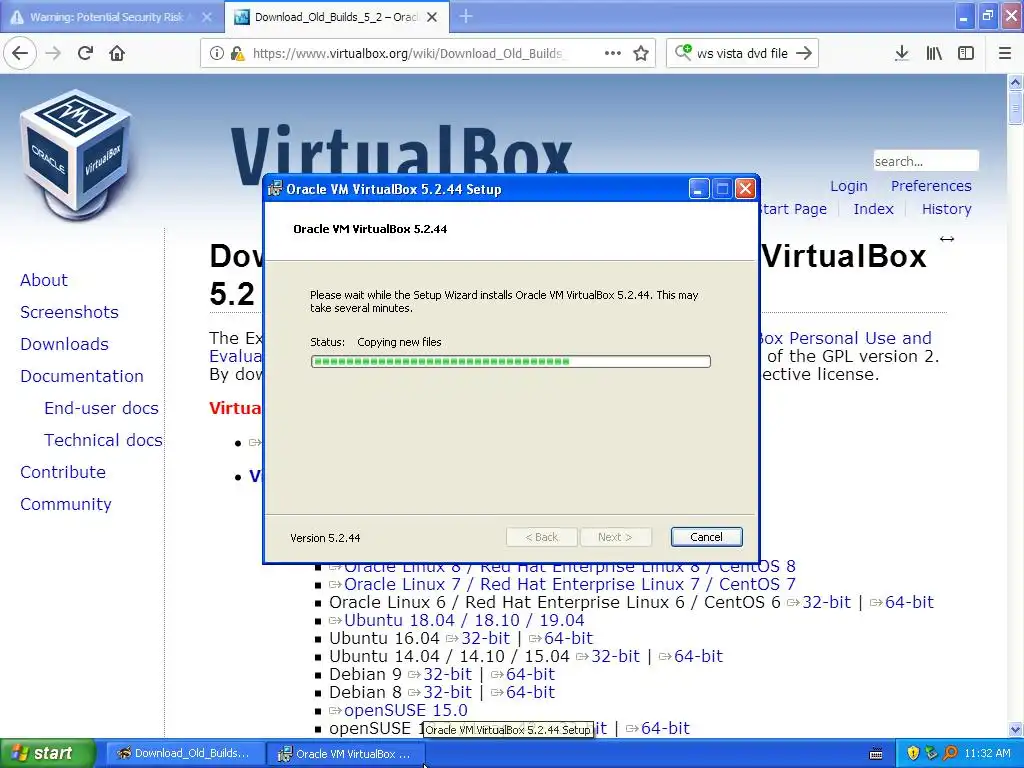Click the VirtualBox cube logo
Screen dimensions: 1024x768
(76, 155)
